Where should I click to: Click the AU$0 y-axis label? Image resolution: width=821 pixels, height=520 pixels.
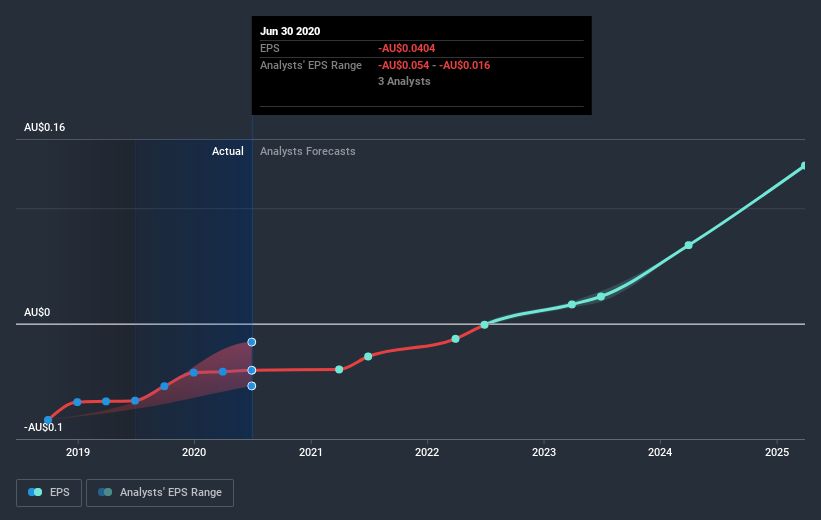click(x=37, y=312)
